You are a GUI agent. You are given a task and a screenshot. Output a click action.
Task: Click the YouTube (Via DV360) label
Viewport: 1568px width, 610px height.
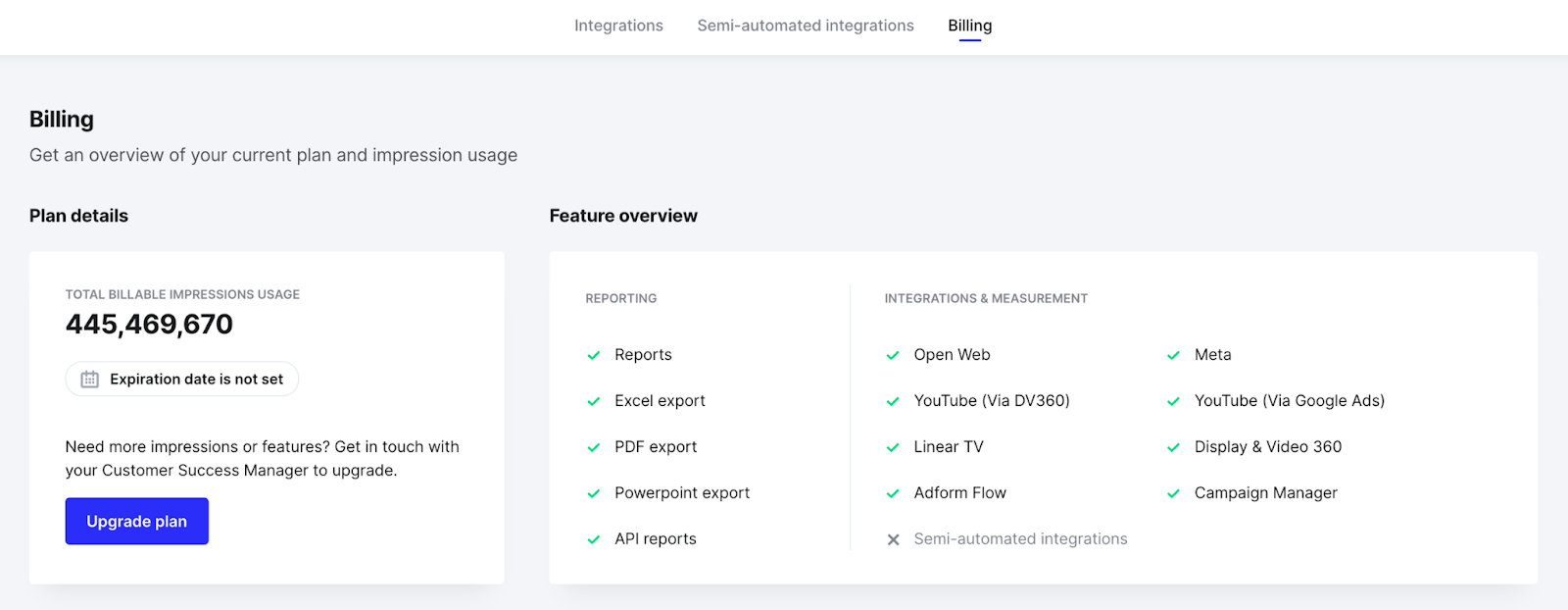pos(992,401)
